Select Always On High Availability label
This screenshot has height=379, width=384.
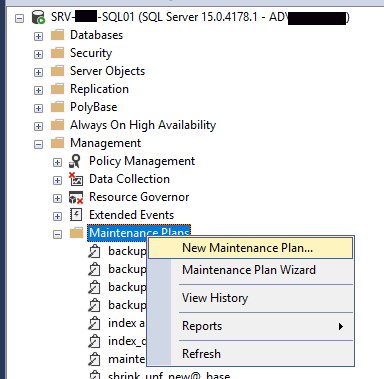coord(143,125)
